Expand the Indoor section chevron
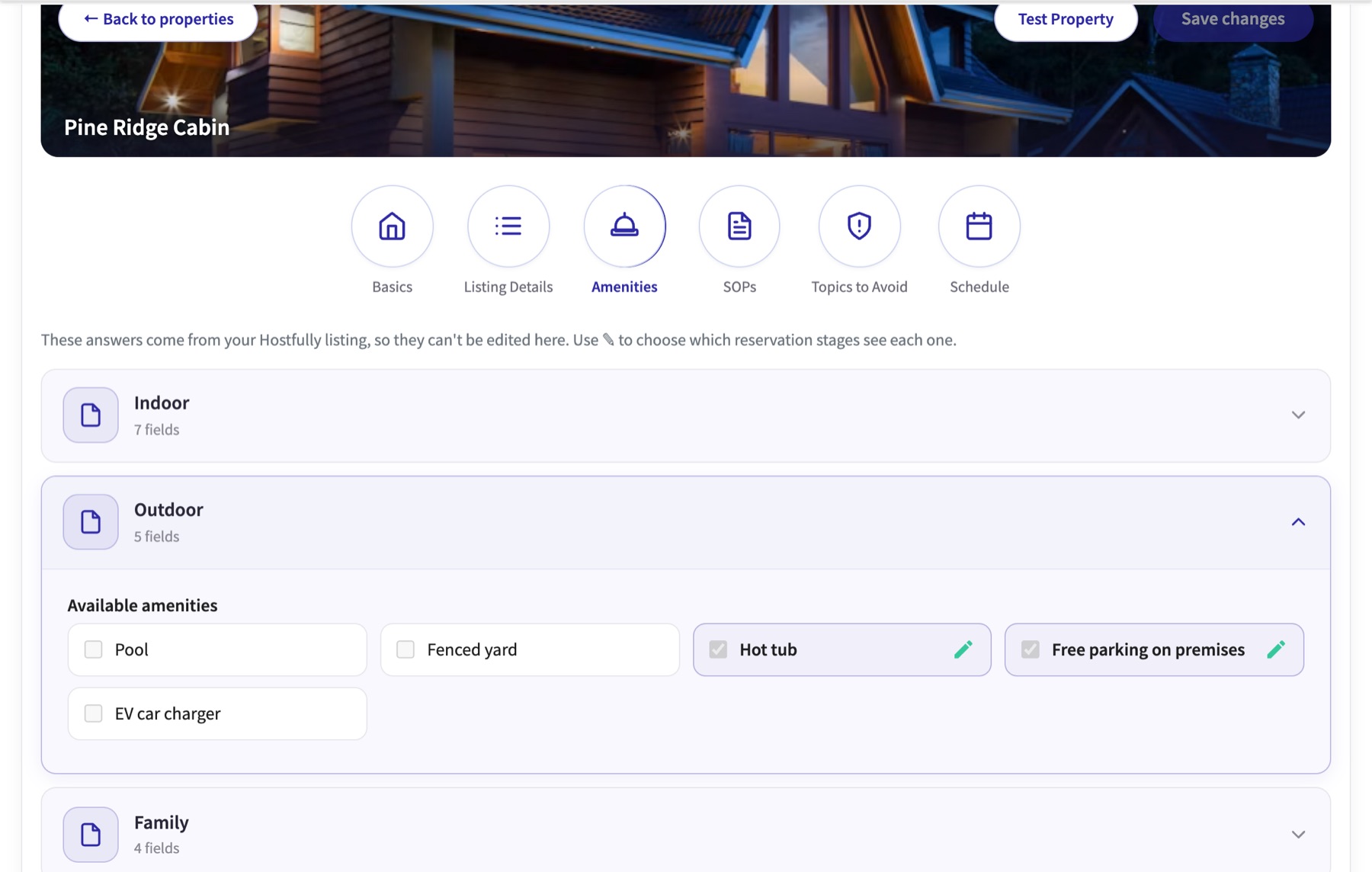Image resolution: width=1372 pixels, height=872 pixels. (x=1298, y=415)
